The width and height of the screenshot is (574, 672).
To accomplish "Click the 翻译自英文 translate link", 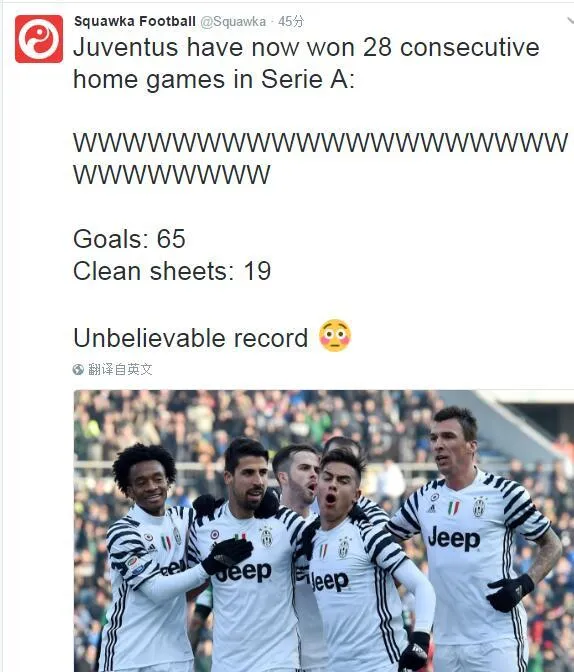I will point(120,369).
